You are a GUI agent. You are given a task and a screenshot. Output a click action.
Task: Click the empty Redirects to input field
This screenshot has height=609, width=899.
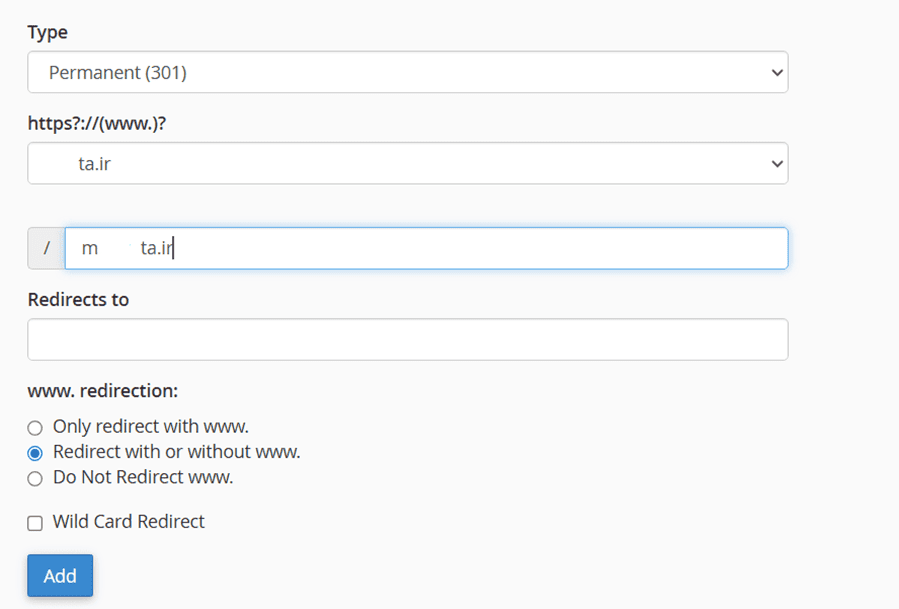(x=407, y=340)
